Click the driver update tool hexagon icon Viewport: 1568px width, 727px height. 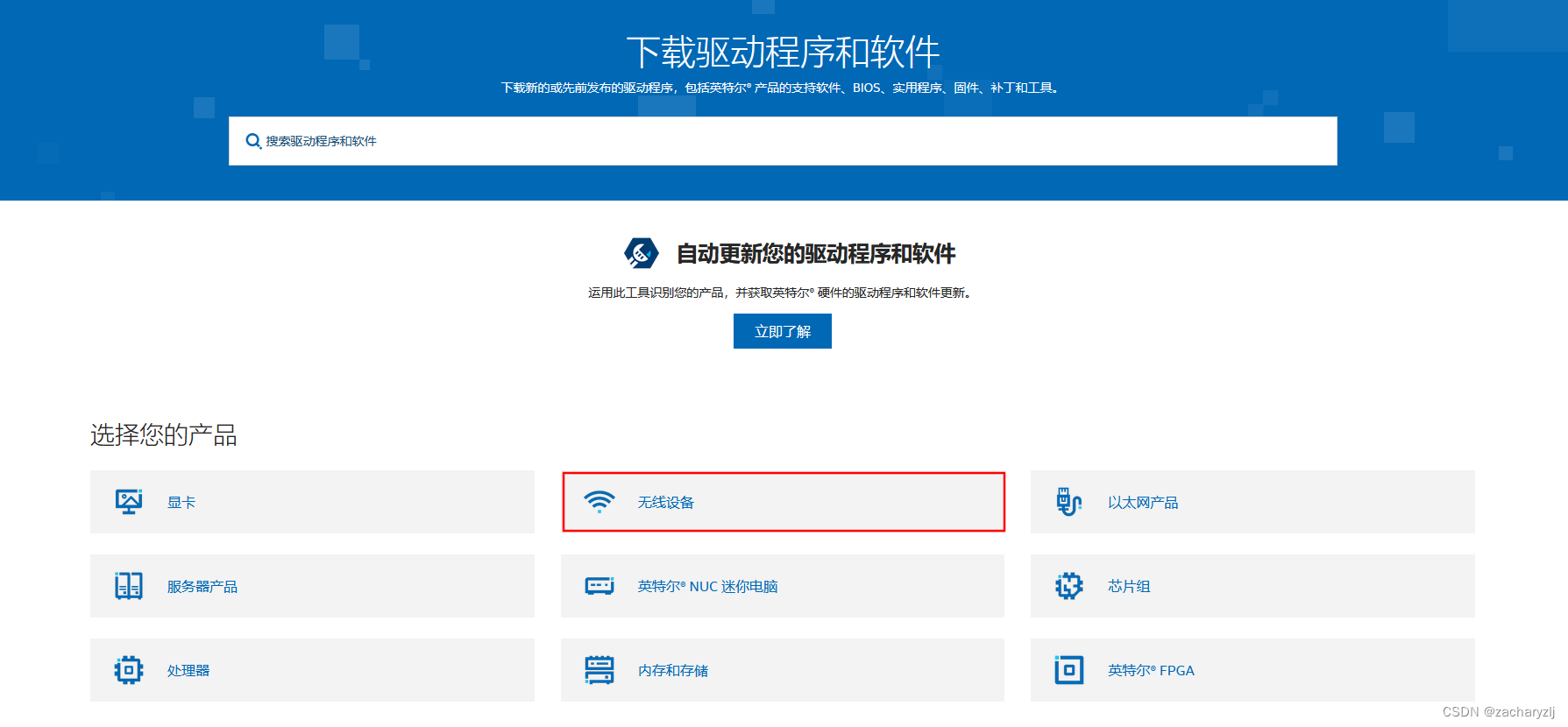pos(642,253)
